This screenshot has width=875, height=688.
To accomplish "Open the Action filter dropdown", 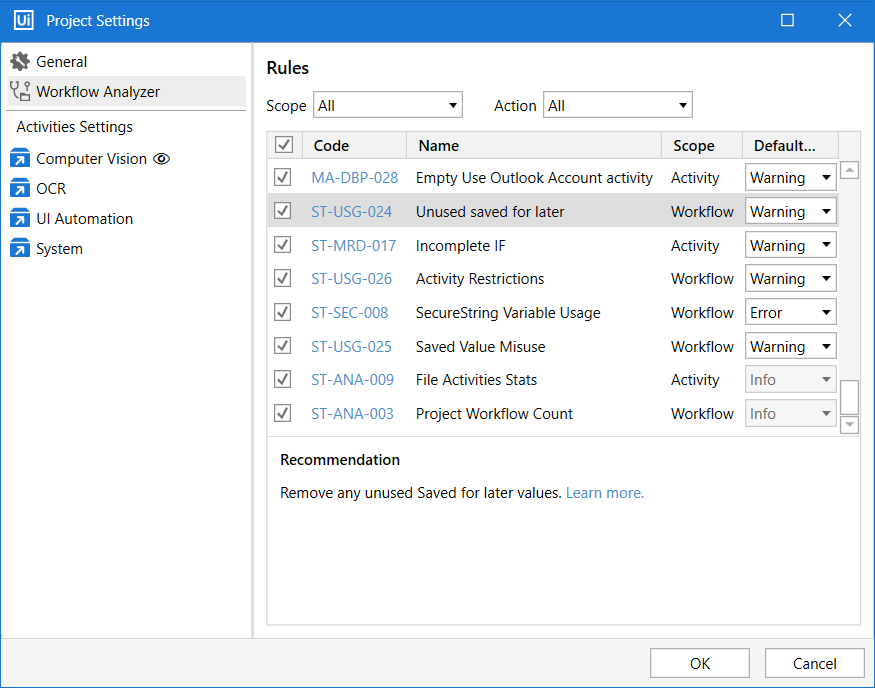I will pos(617,105).
